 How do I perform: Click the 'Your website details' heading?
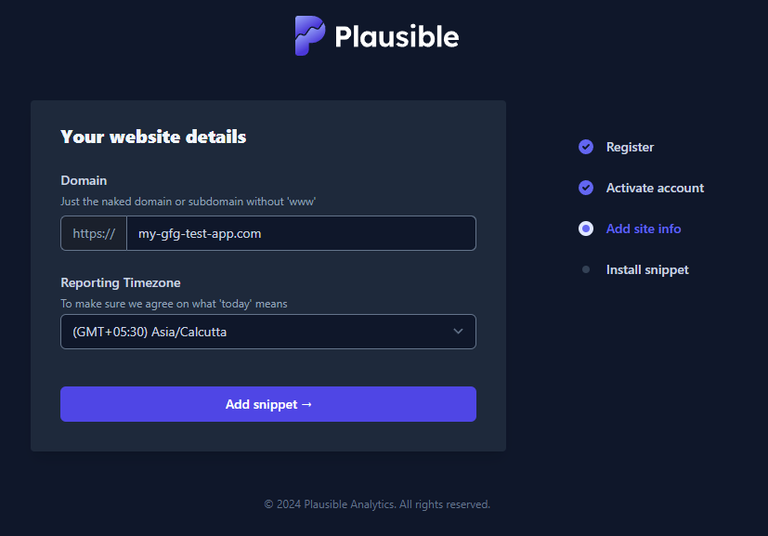153,137
